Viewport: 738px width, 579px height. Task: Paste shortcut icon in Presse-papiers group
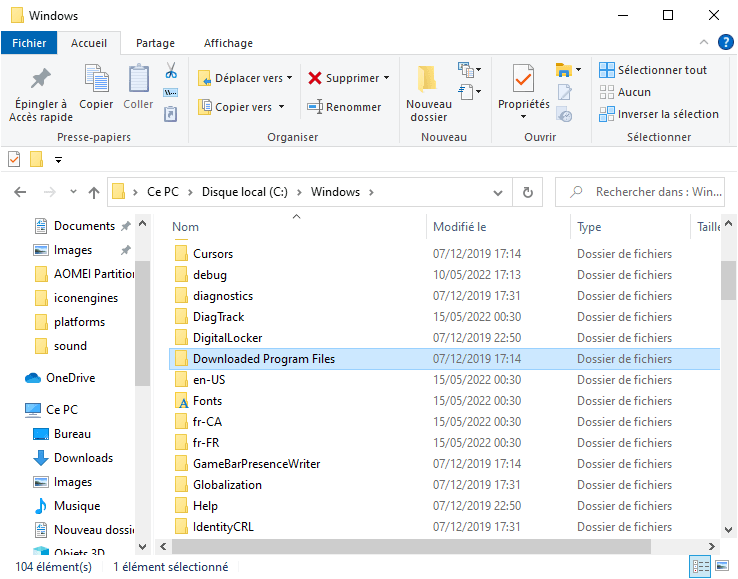coord(170,114)
